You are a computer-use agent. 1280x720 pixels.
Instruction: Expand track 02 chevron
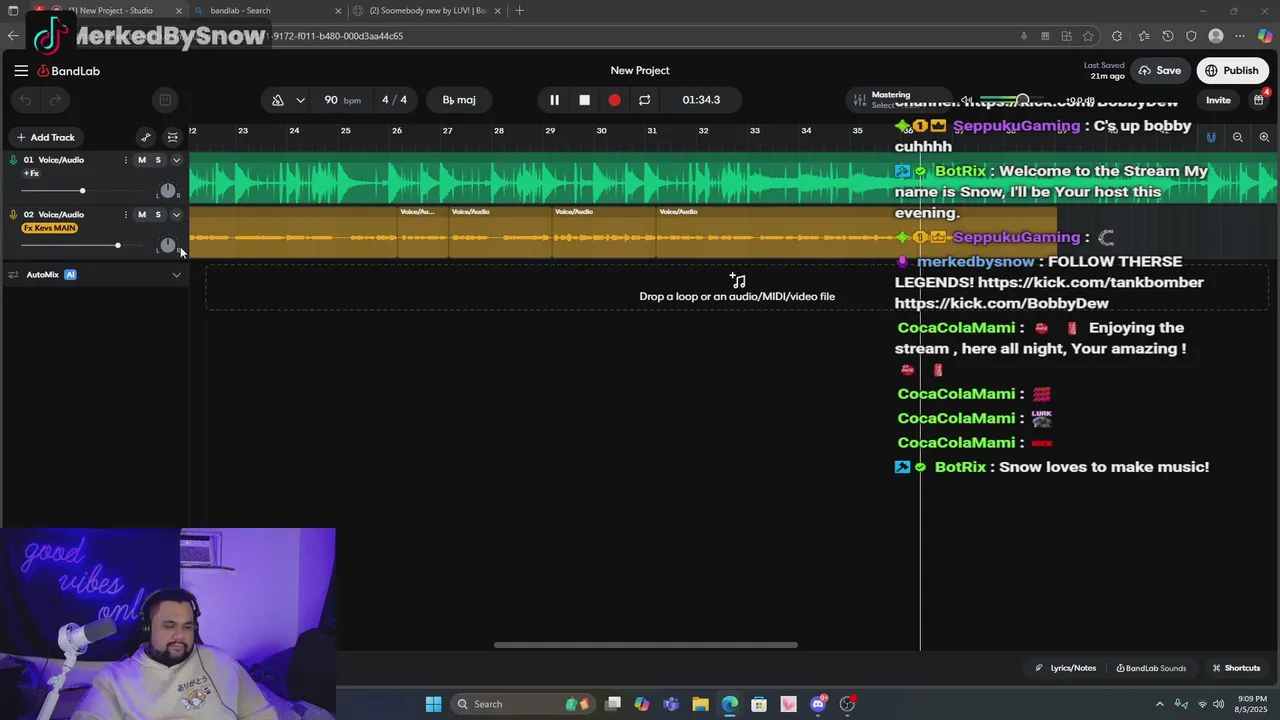pyautogui.click(x=176, y=214)
